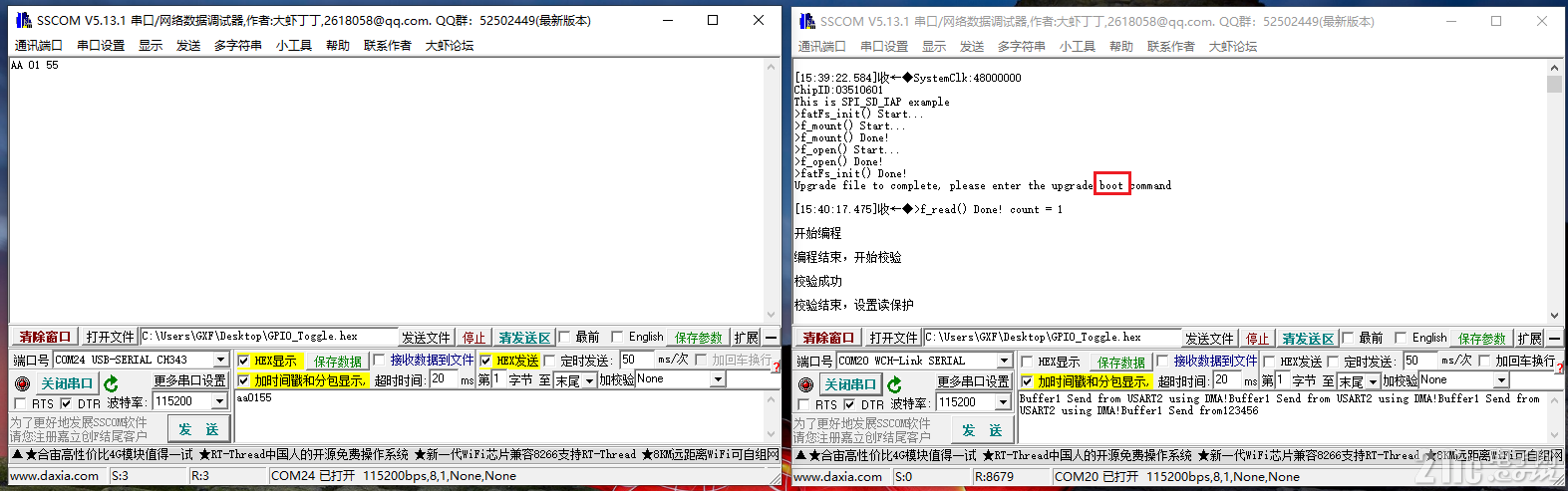Open 末尾 dropdown in right window
Viewport: 1568px width, 491px height.
pyautogui.click(x=1374, y=381)
